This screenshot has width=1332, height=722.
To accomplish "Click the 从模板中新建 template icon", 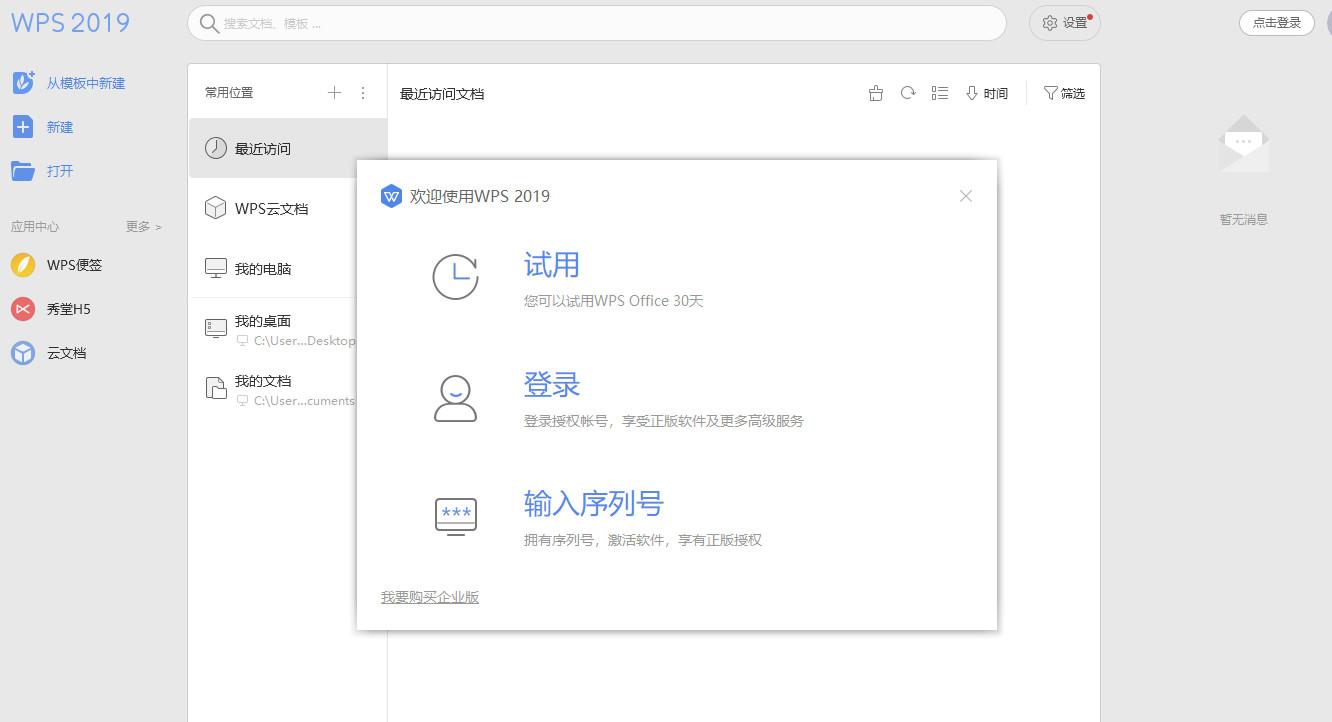I will [x=23, y=83].
